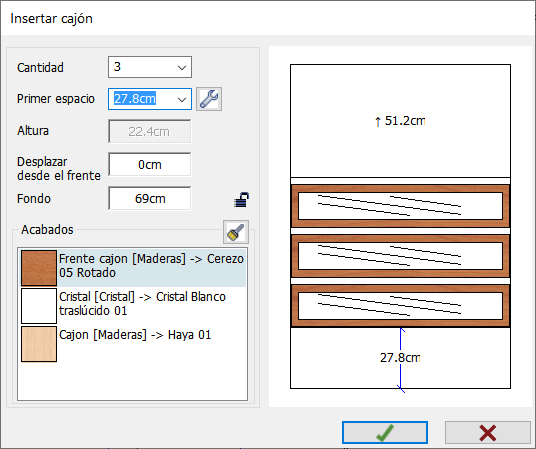The width and height of the screenshot is (536, 449).
Task: Select Cajon Haya 01 list entry
Action: tap(133, 344)
